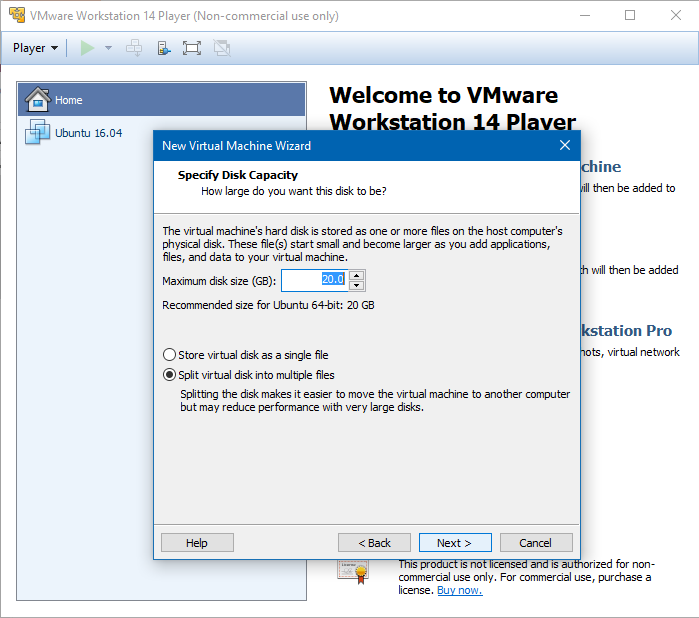Cancel the wizard
Screen dimensions: 699x618
click(536, 543)
